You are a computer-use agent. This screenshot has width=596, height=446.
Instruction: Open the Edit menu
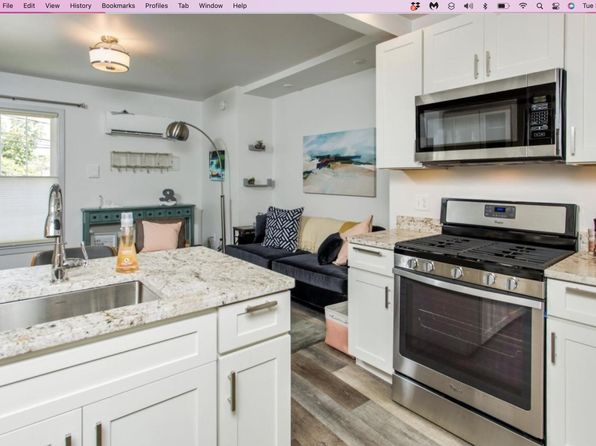click(x=29, y=6)
